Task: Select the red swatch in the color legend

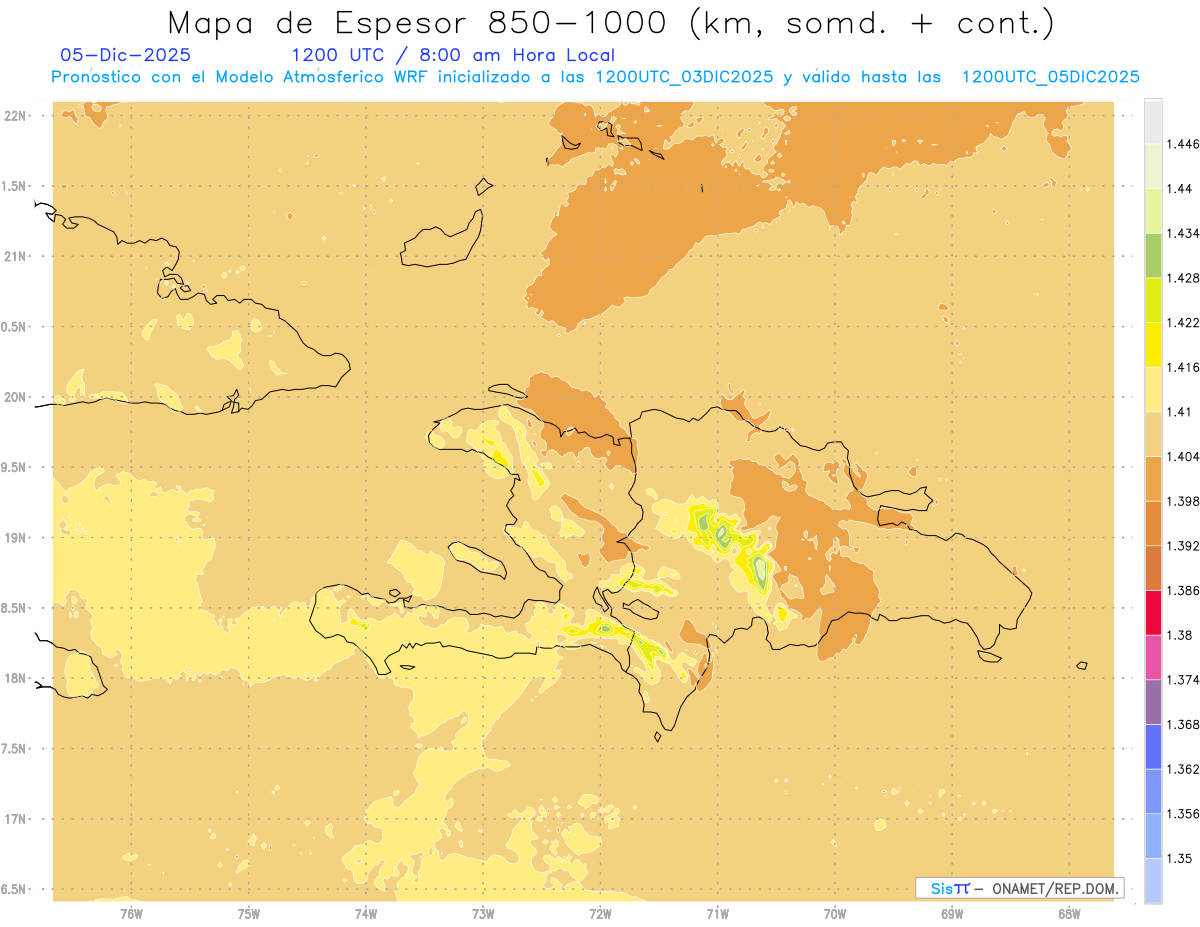Action: 1153,613
